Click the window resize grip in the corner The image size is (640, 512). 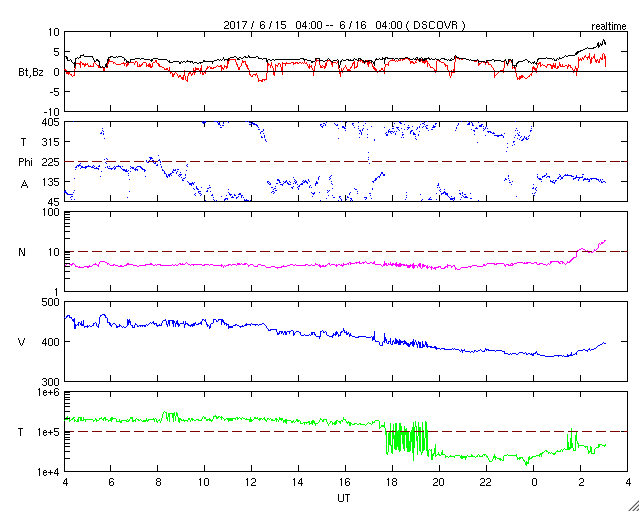(x=633, y=505)
